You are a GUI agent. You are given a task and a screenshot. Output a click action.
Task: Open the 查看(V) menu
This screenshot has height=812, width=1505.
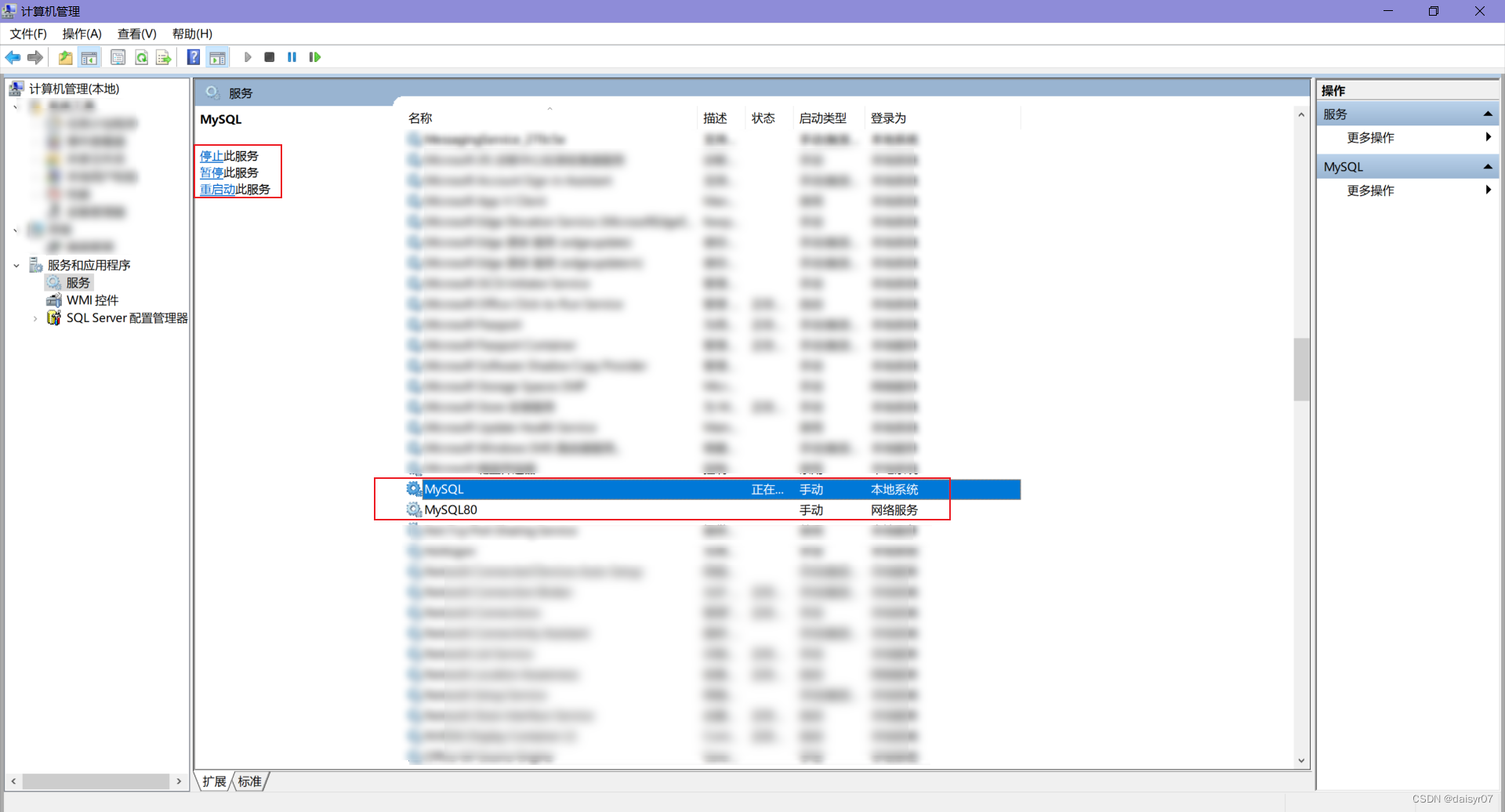[x=137, y=34]
